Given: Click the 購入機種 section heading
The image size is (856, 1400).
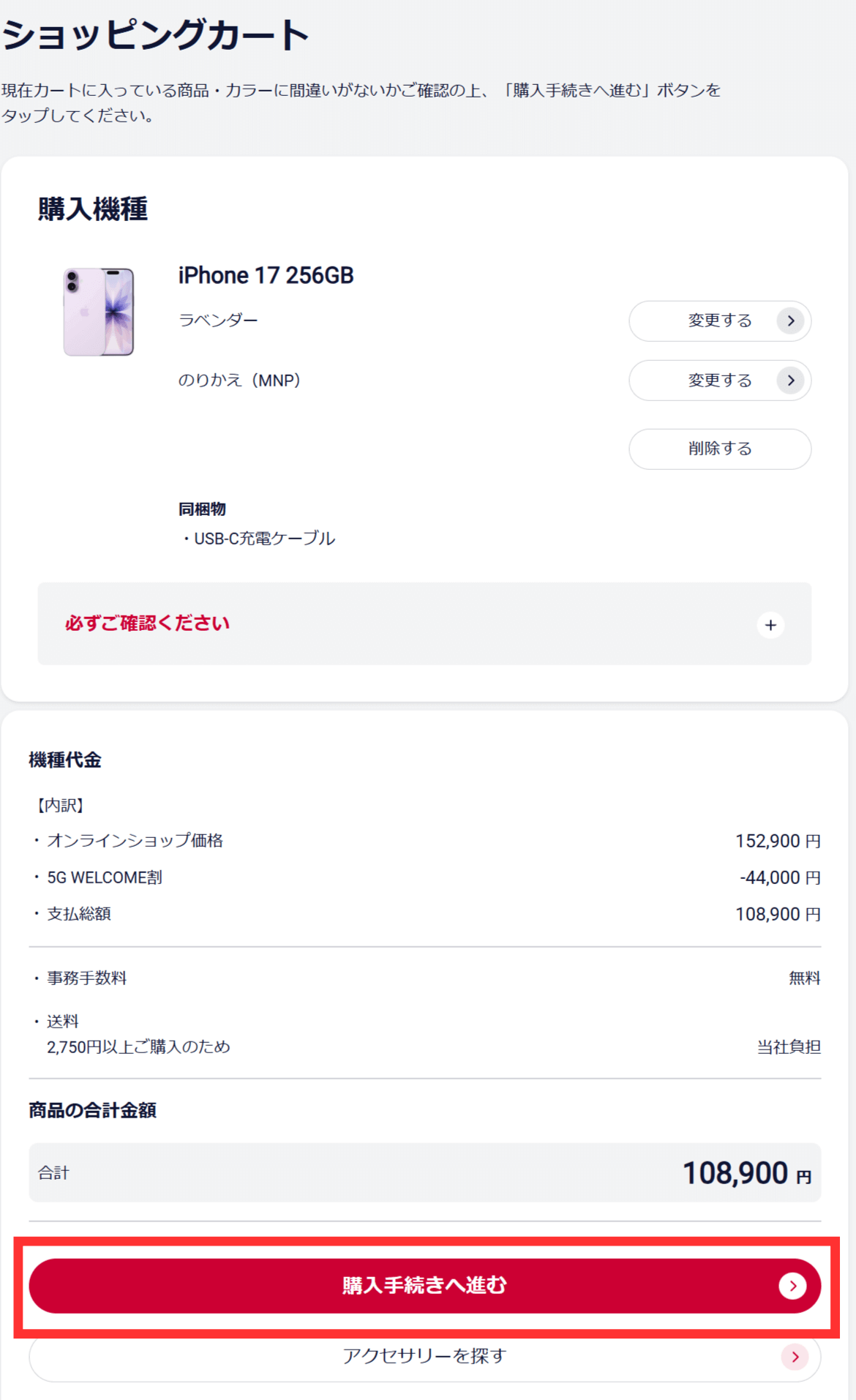Looking at the screenshot, I should (93, 209).
